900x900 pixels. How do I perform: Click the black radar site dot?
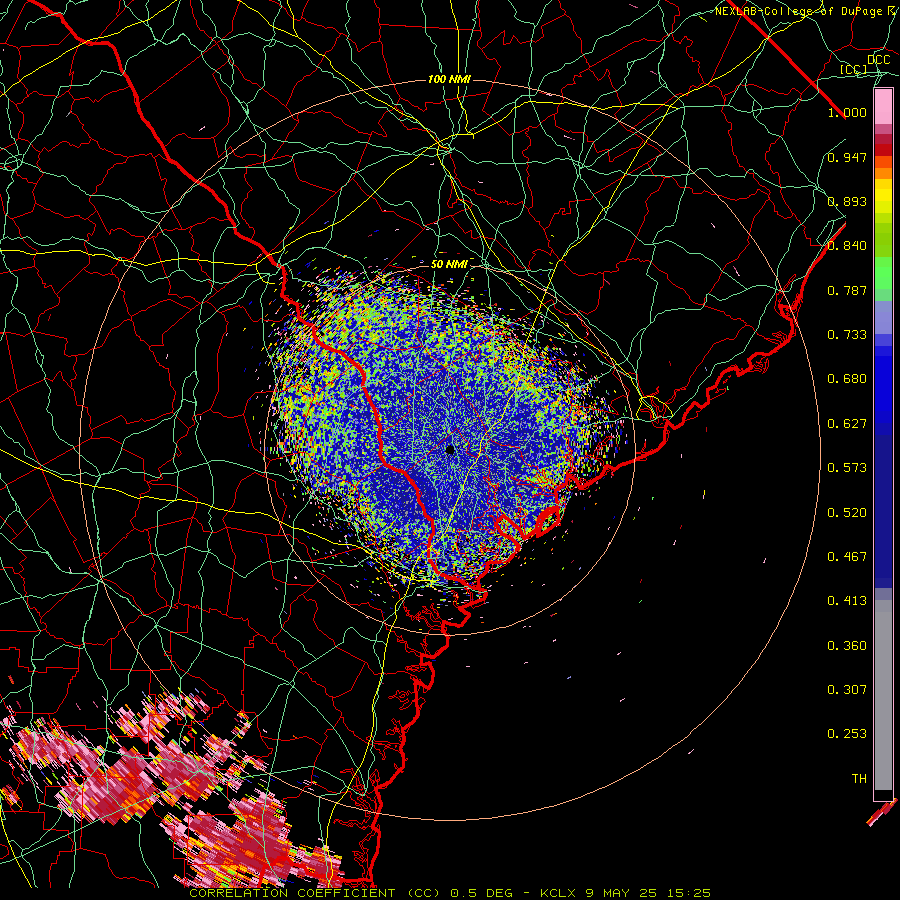click(450, 449)
